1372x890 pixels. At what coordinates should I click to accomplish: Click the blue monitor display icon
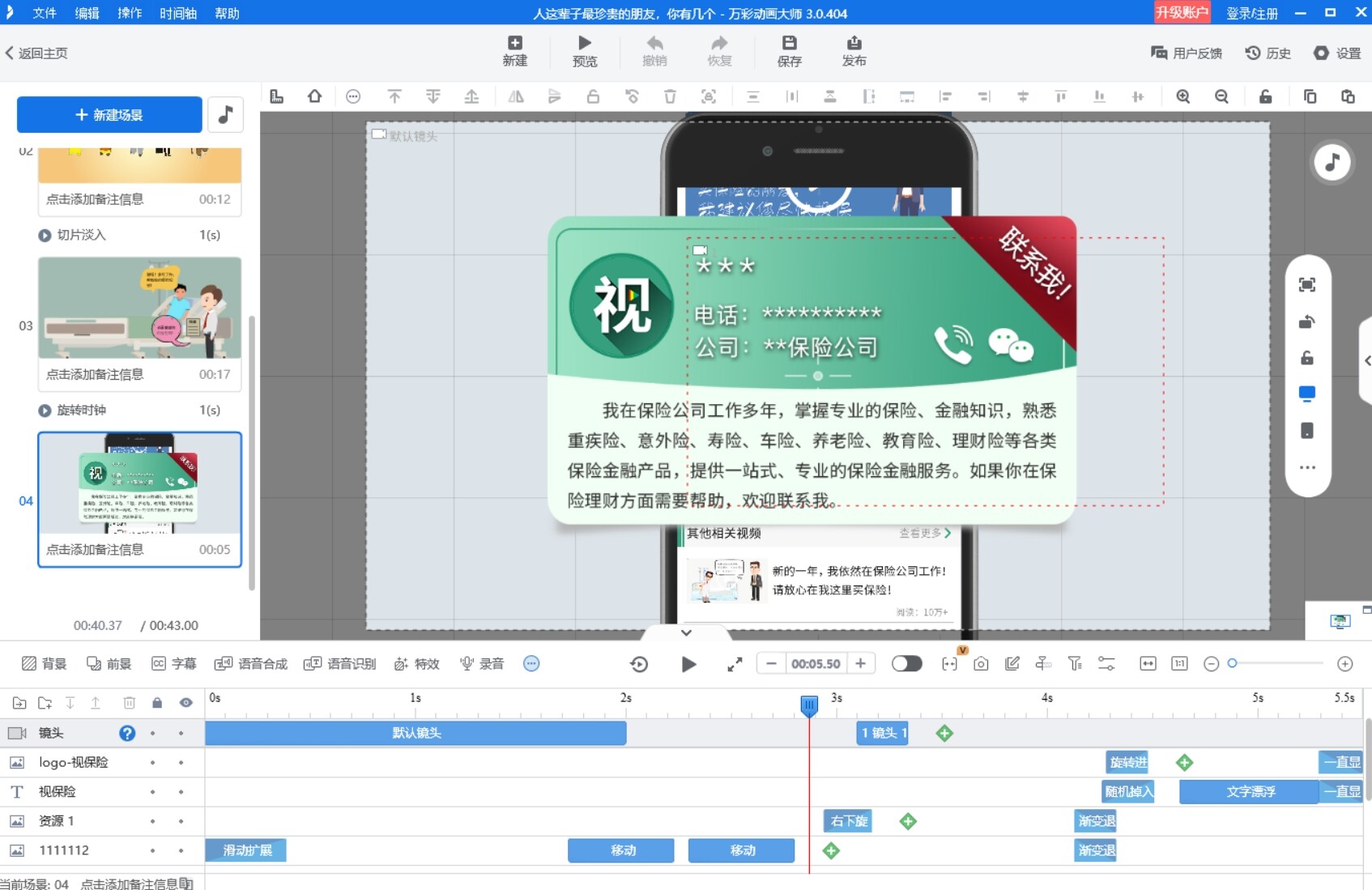(1307, 394)
